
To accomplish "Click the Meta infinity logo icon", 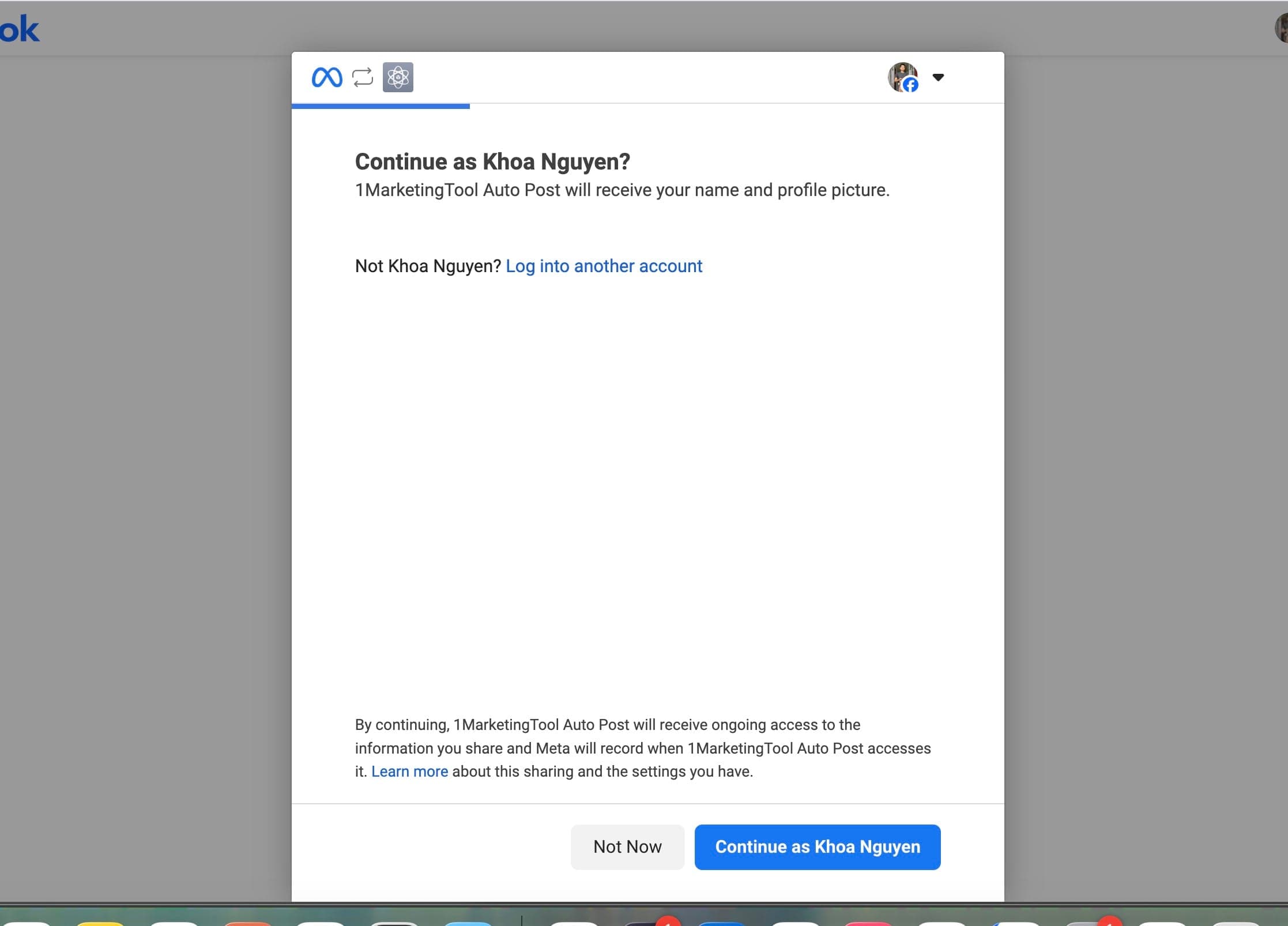I will [327, 77].
